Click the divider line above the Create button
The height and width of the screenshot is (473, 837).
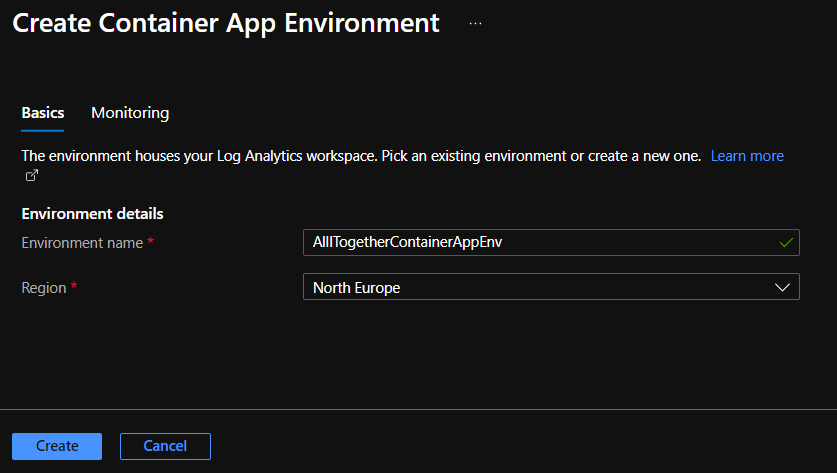point(418,409)
